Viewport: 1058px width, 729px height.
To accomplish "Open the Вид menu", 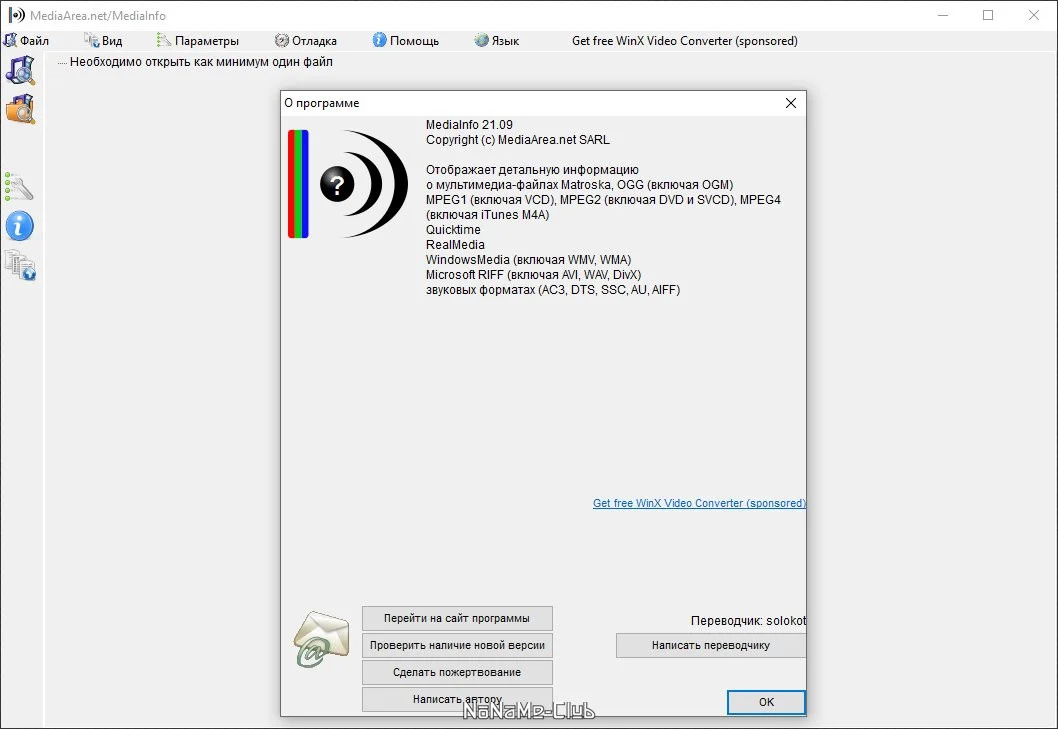I will 103,40.
